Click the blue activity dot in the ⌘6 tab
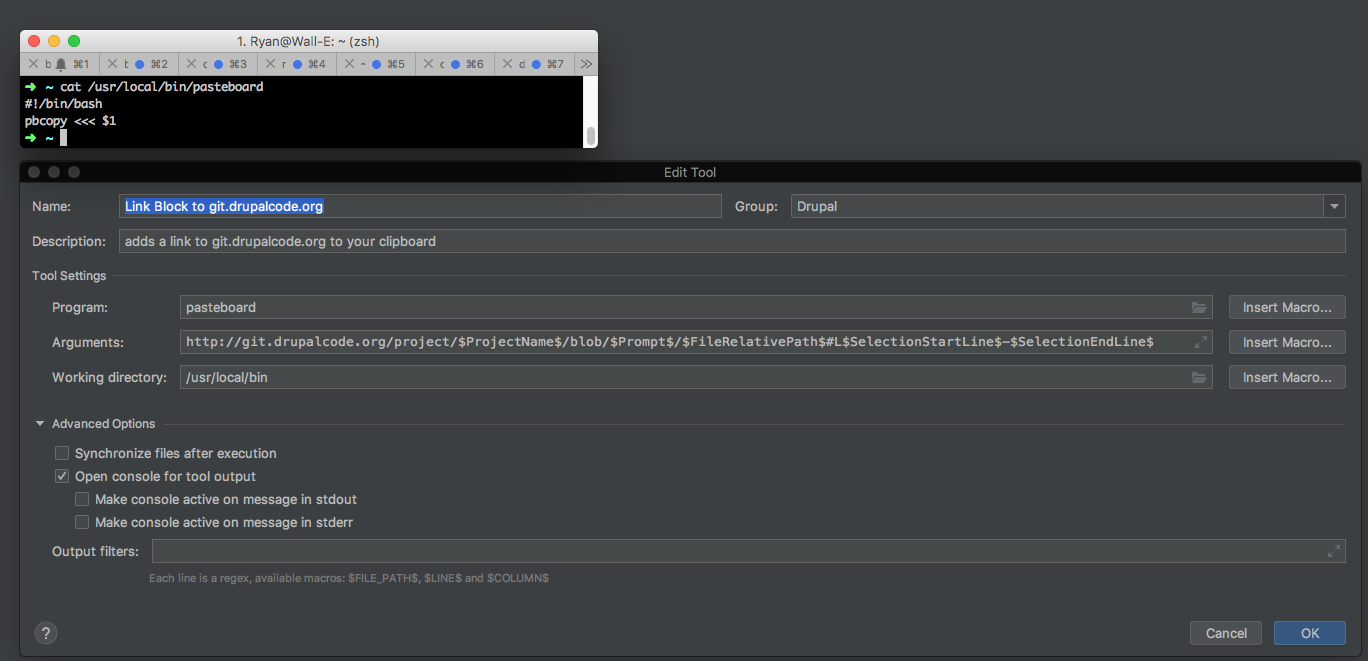The image size is (1368, 661). click(x=455, y=64)
